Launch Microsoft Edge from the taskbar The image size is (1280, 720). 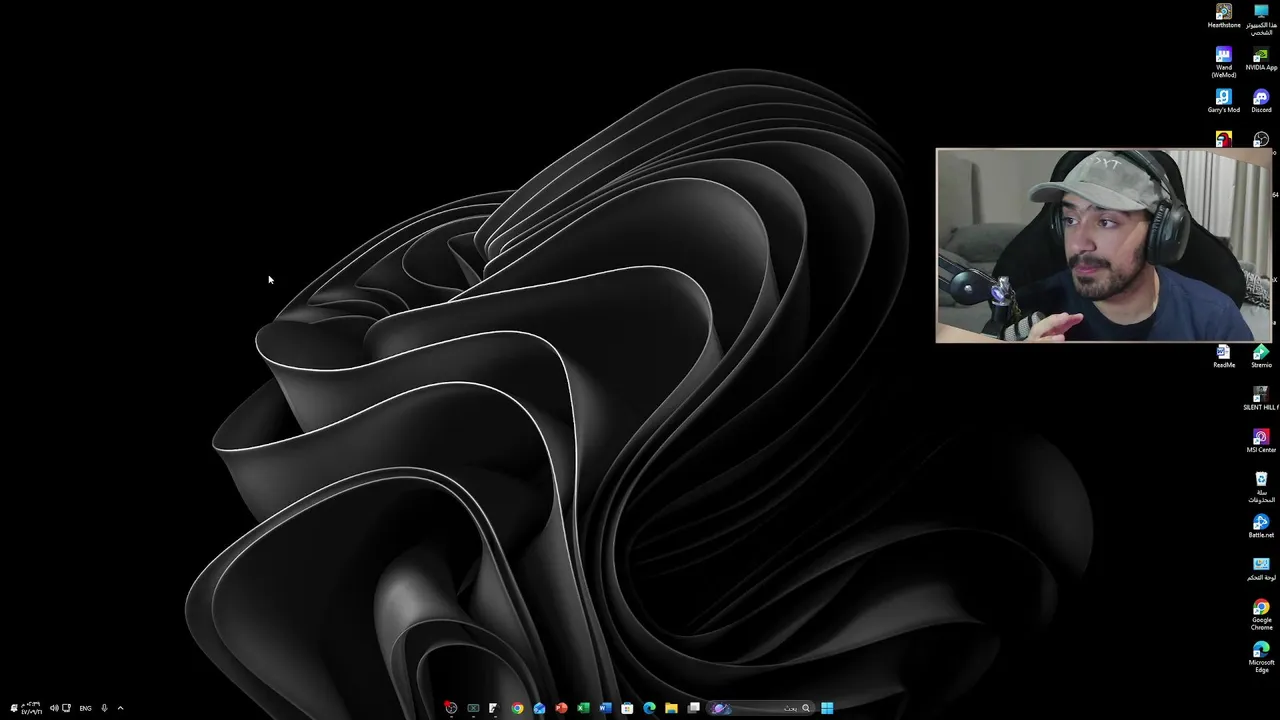point(649,708)
